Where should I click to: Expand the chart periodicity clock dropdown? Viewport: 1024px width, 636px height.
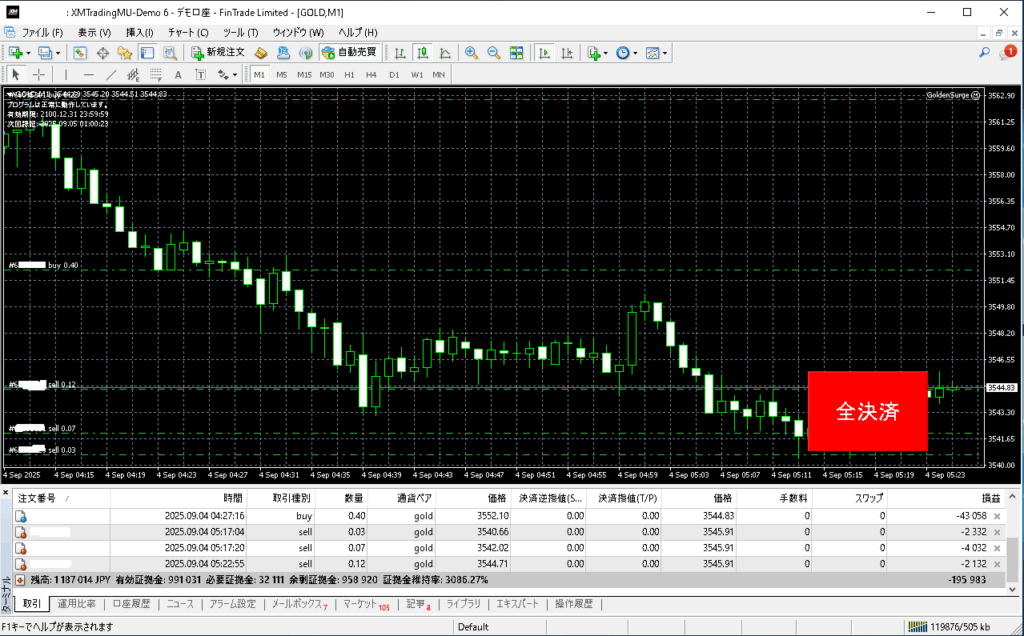pos(636,53)
